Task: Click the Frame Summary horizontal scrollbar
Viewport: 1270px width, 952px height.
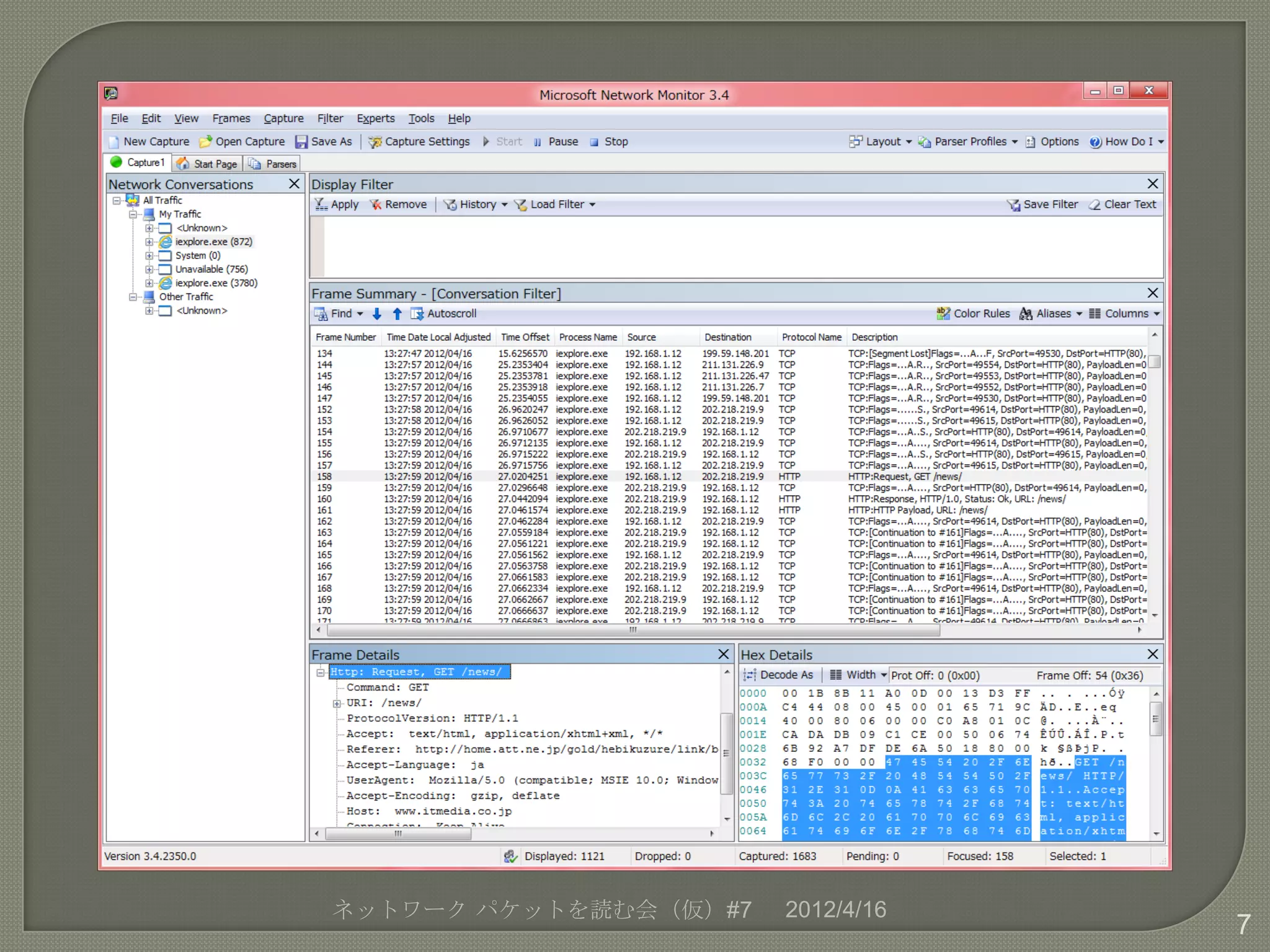Action: 633,630
